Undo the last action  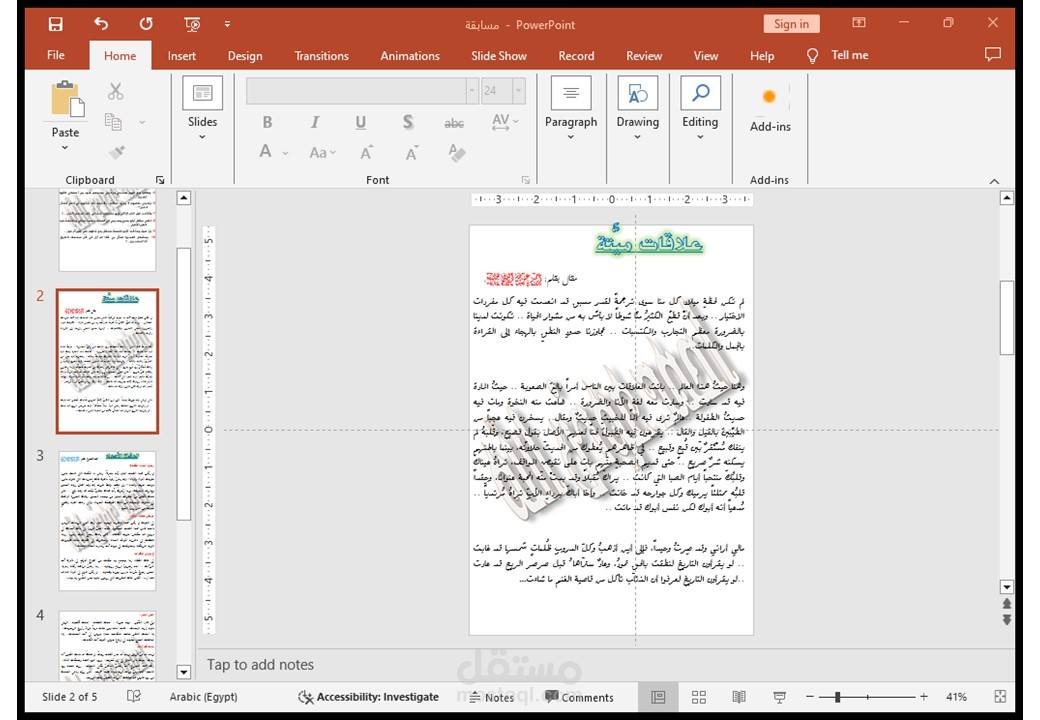click(101, 25)
